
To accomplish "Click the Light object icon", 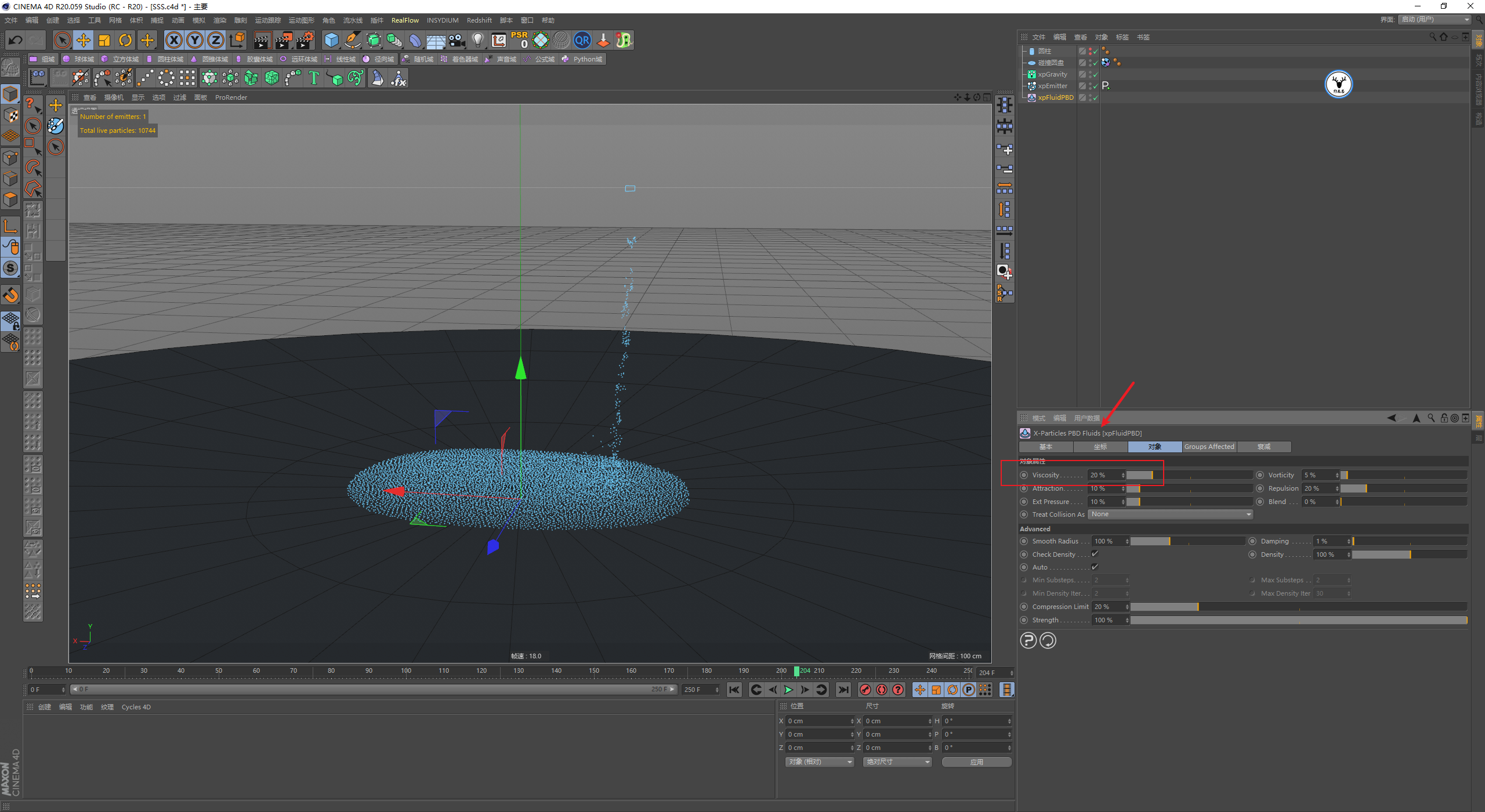I will [x=477, y=40].
